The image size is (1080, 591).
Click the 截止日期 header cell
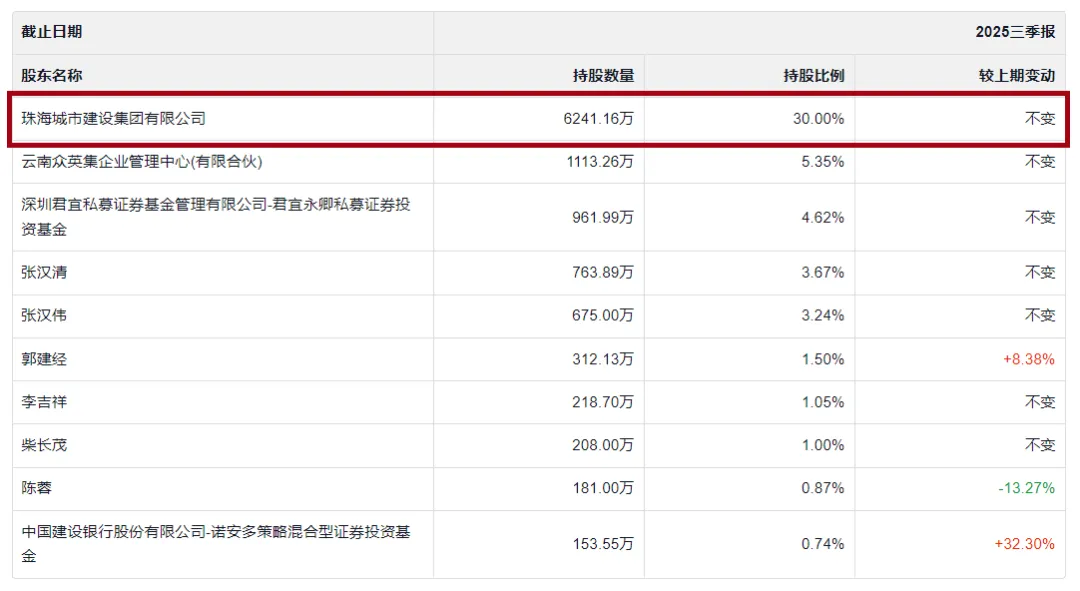[52, 32]
